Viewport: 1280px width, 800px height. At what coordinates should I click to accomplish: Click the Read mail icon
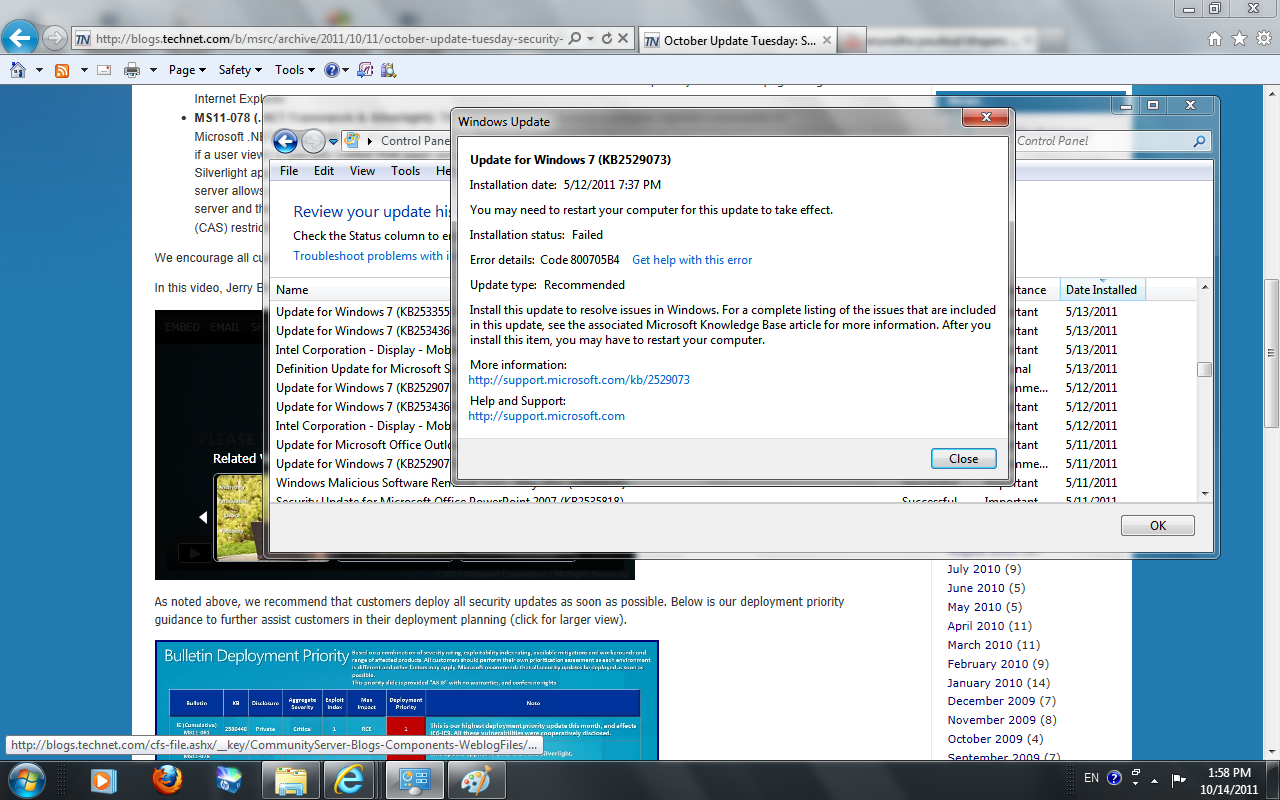105,70
